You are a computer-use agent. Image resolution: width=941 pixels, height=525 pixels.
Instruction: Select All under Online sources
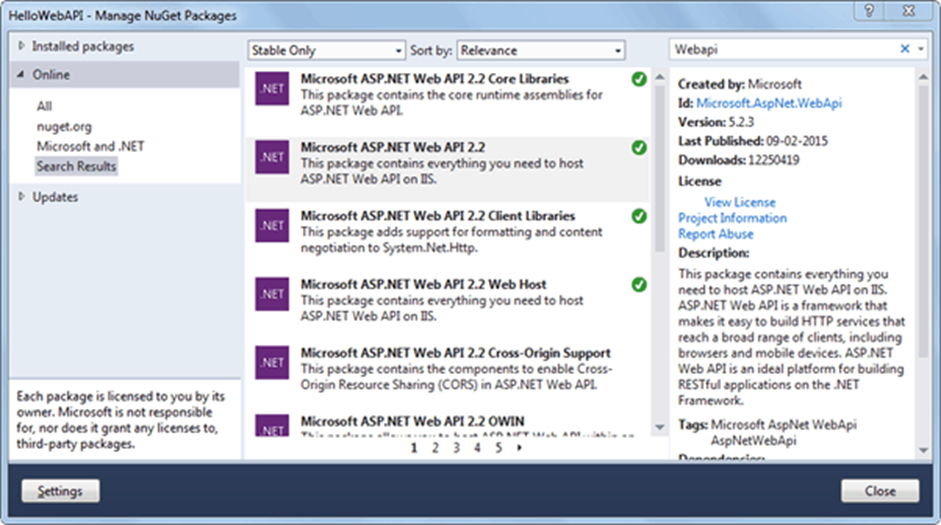coord(44,106)
